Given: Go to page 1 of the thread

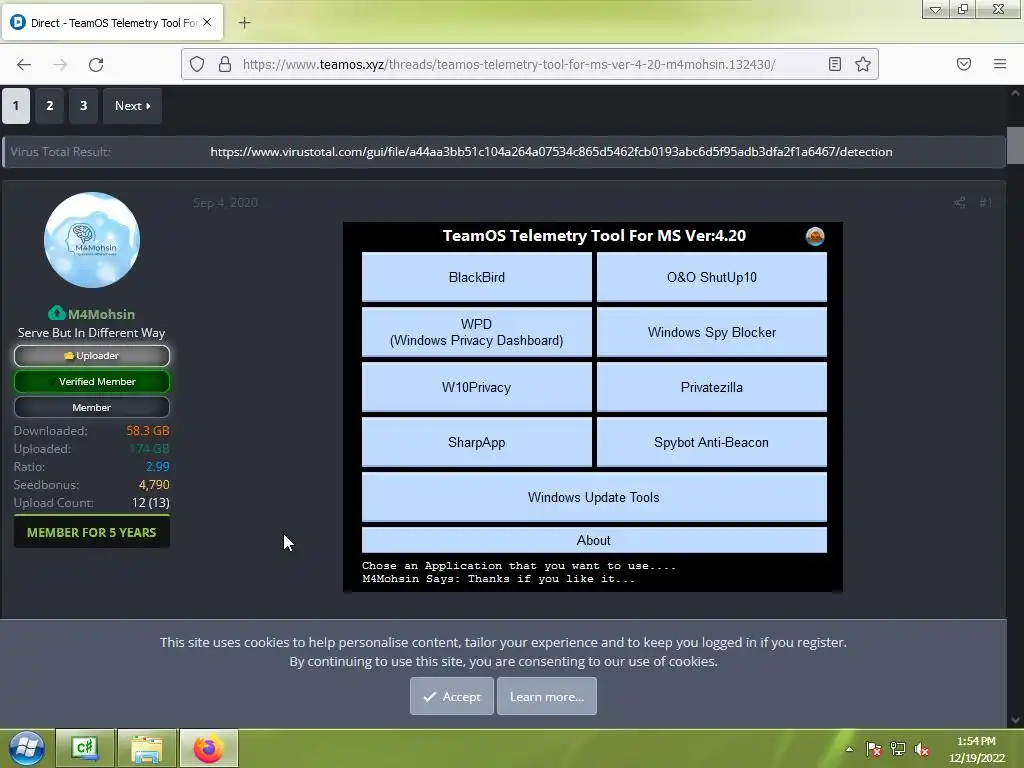Looking at the screenshot, I should tap(16, 106).
